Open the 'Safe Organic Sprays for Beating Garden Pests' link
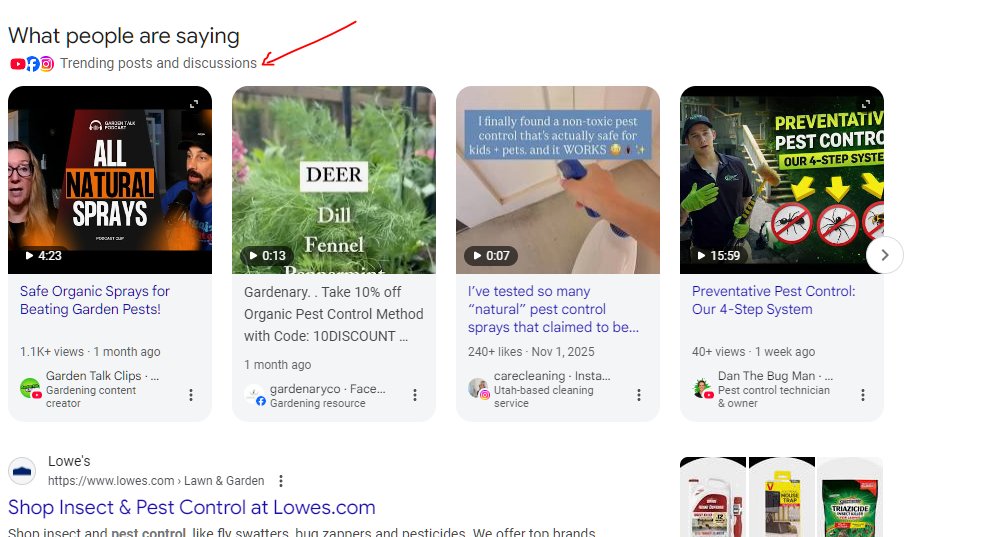 (95, 300)
